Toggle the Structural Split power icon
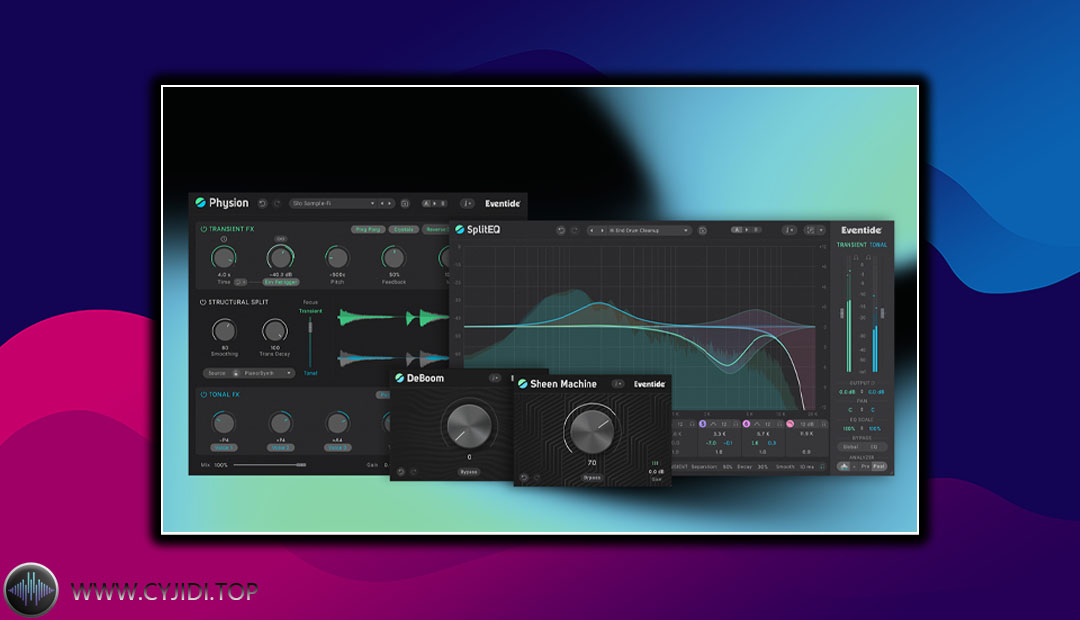This screenshot has width=1080, height=620. click(203, 302)
